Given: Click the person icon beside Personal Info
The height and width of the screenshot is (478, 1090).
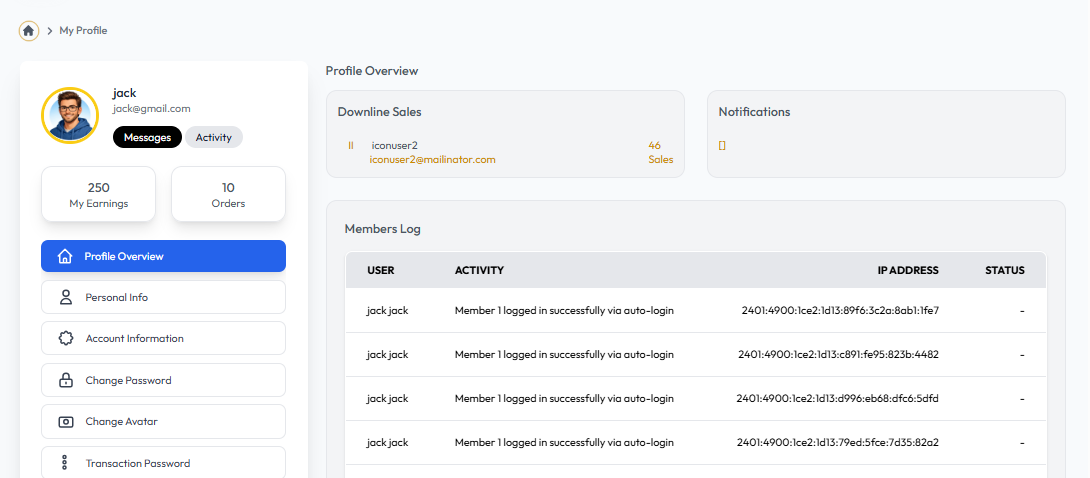Looking at the screenshot, I should coord(66,297).
